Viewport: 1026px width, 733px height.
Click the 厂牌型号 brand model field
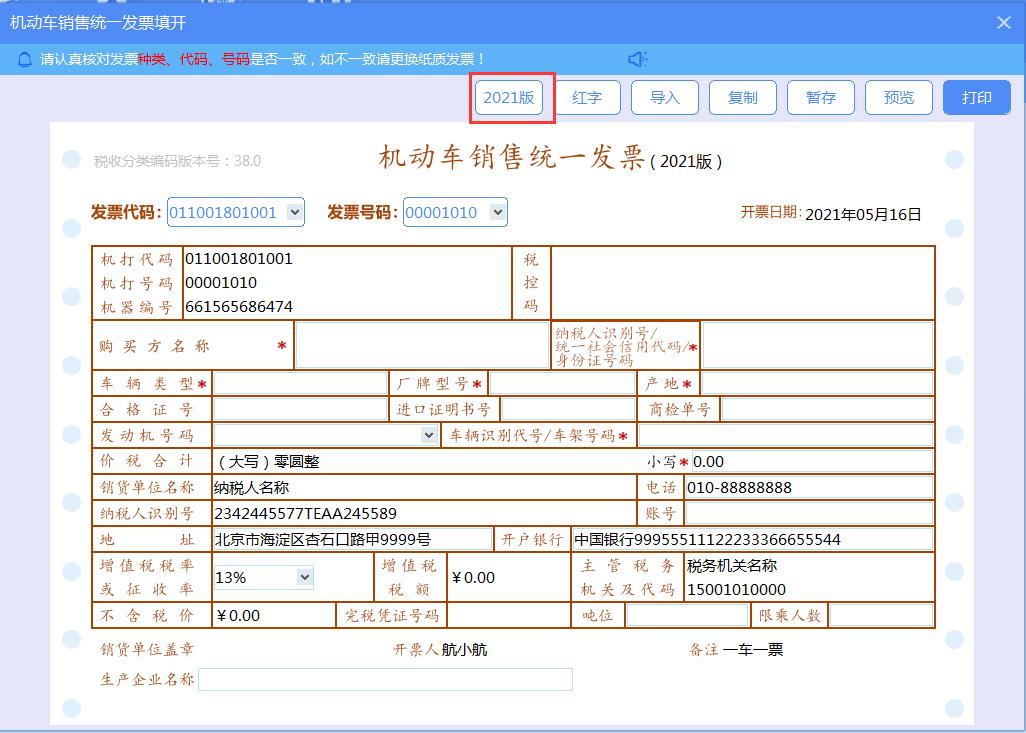coord(565,382)
